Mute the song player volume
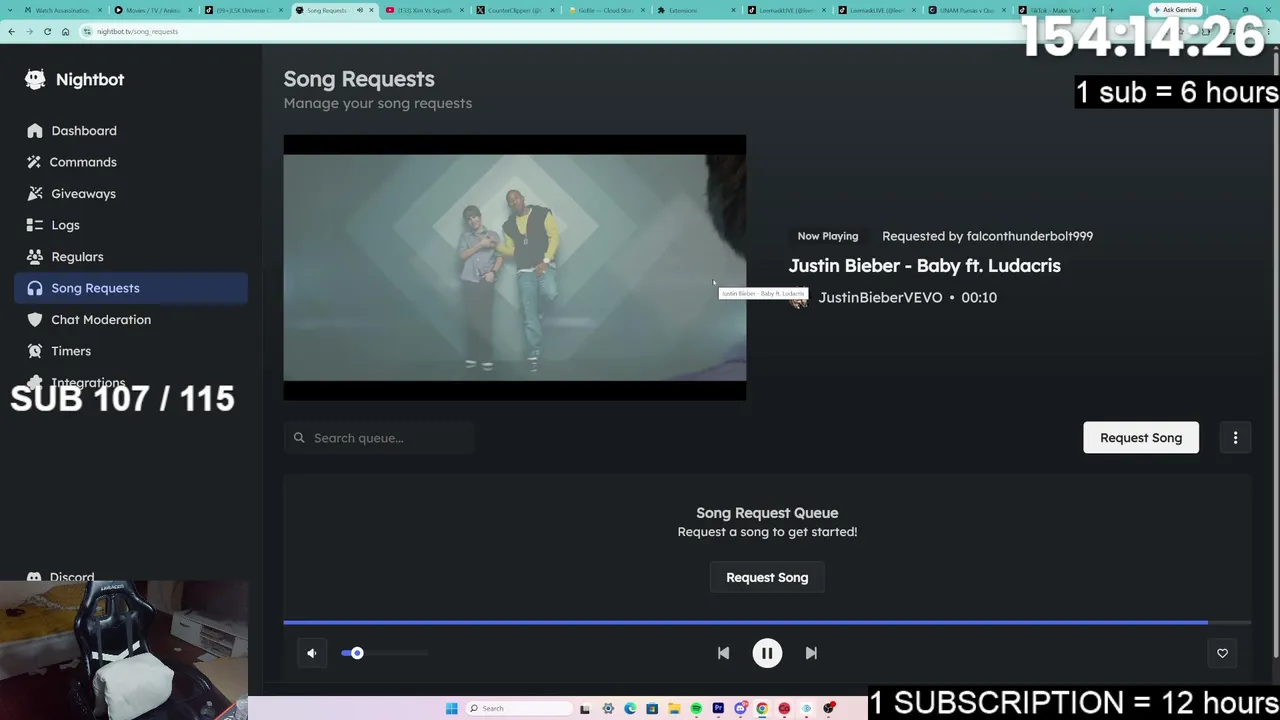The height and width of the screenshot is (720, 1280). click(312, 653)
